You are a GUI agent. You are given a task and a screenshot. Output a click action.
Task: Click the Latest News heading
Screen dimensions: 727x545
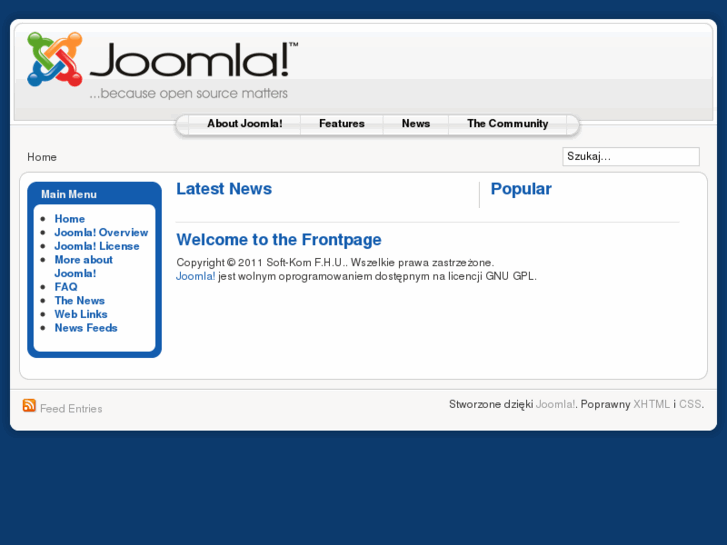pyautogui.click(x=224, y=189)
